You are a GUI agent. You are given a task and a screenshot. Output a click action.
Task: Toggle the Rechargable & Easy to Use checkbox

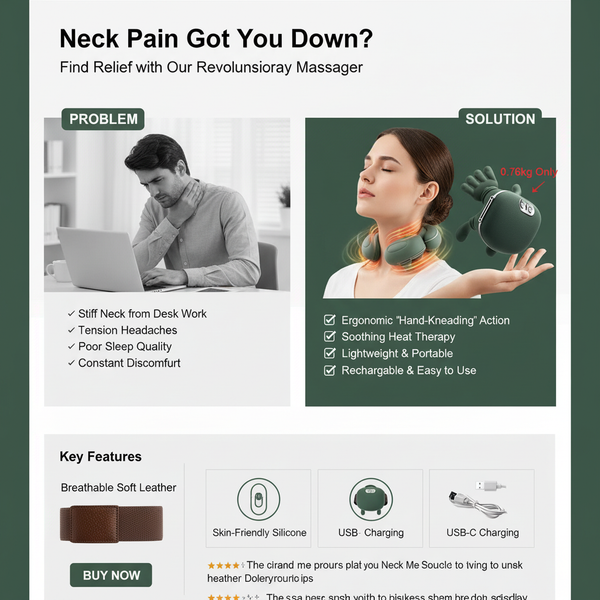(329, 370)
